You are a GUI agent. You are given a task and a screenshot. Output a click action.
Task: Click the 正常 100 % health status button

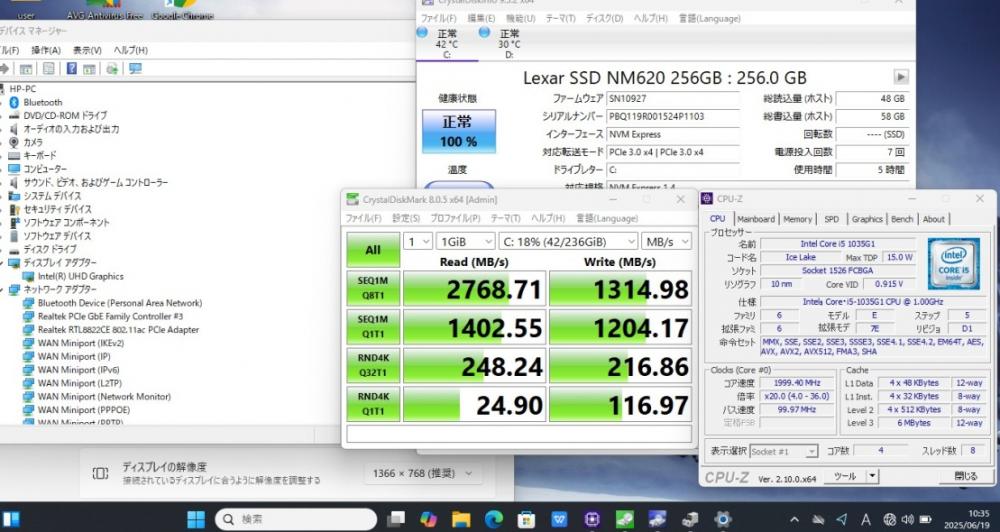[x=459, y=131]
